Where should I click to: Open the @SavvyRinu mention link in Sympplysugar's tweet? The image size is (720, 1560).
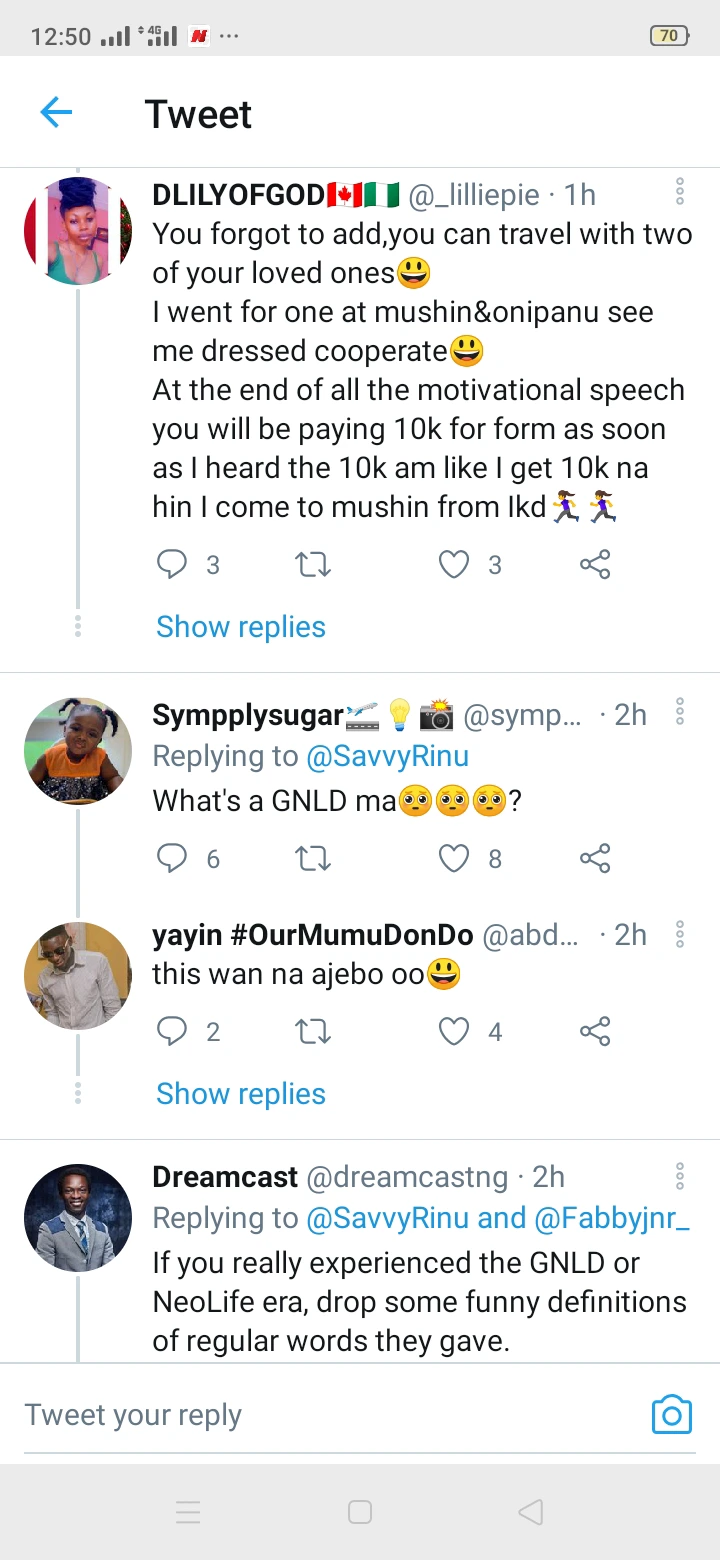point(387,756)
